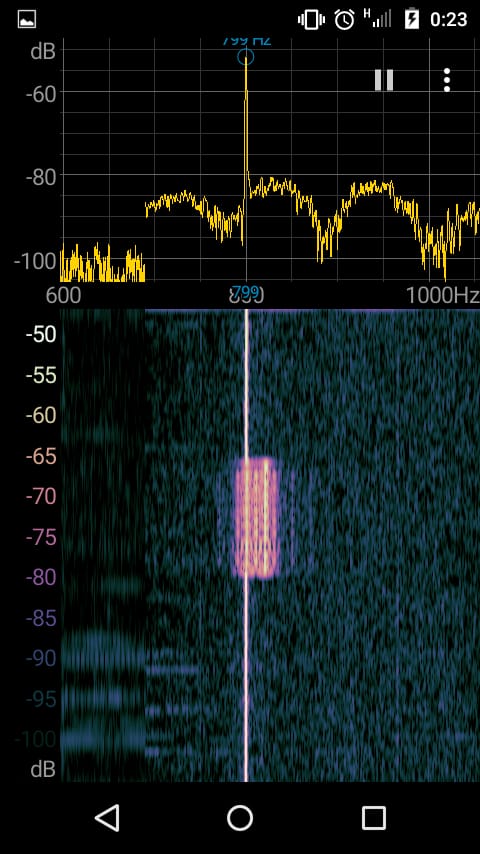The height and width of the screenshot is (854, 480).
Task: Tap the bright burst in the spectrogram
Action: [256, 517]
